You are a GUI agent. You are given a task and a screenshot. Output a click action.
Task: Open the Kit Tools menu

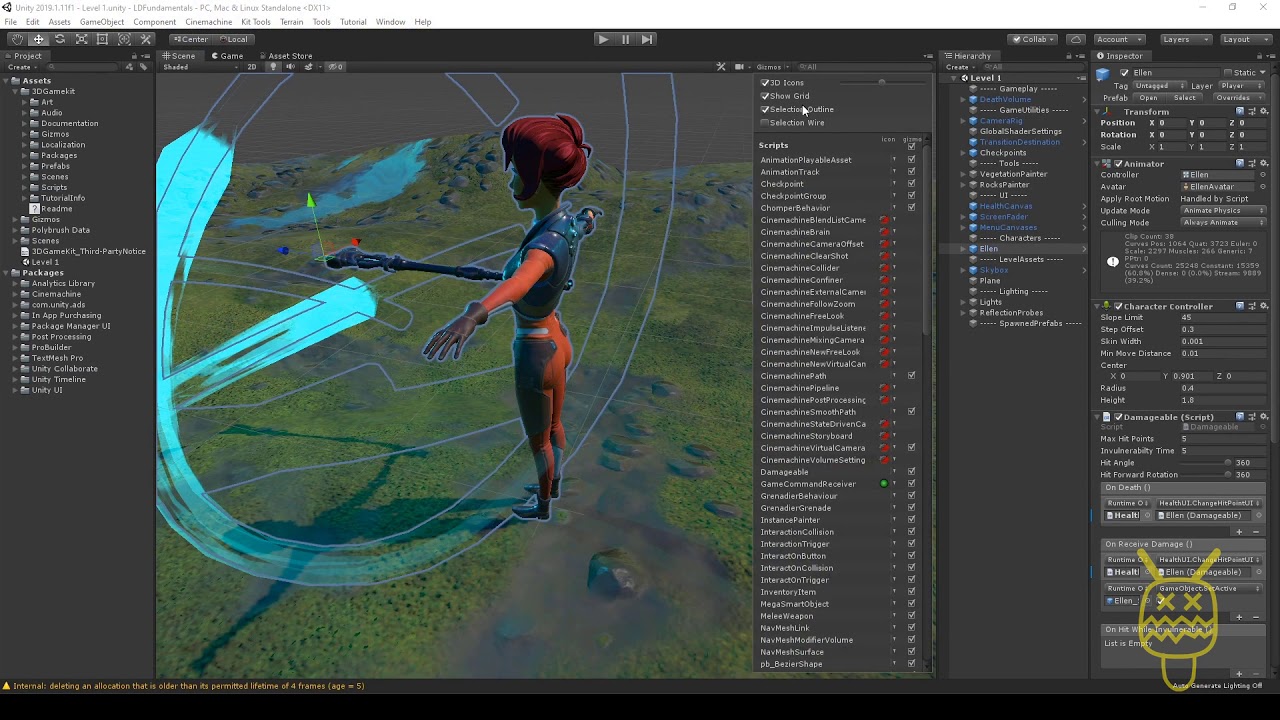point(255,22)
